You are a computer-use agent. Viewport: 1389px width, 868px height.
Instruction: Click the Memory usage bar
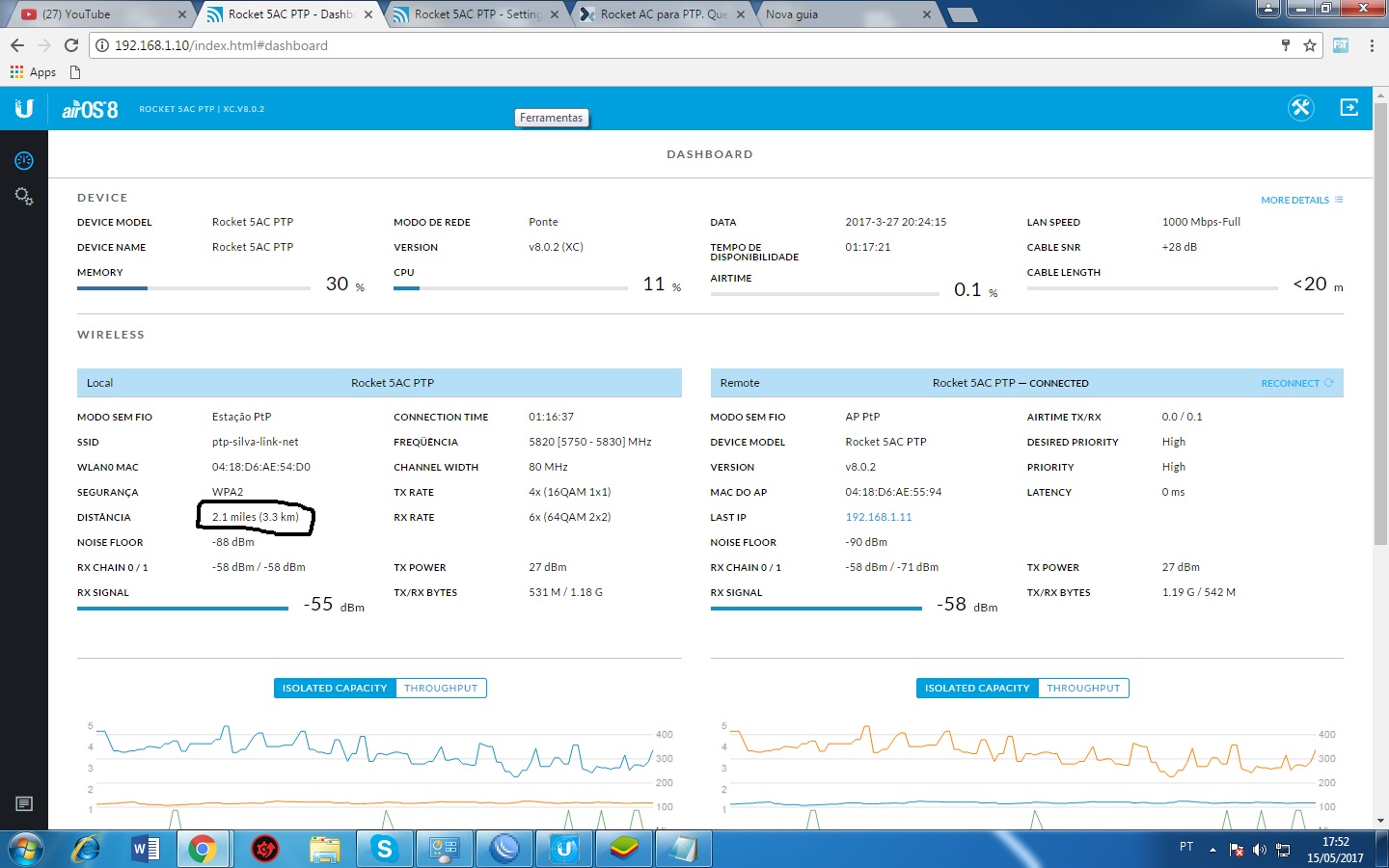tap(196, 287)
